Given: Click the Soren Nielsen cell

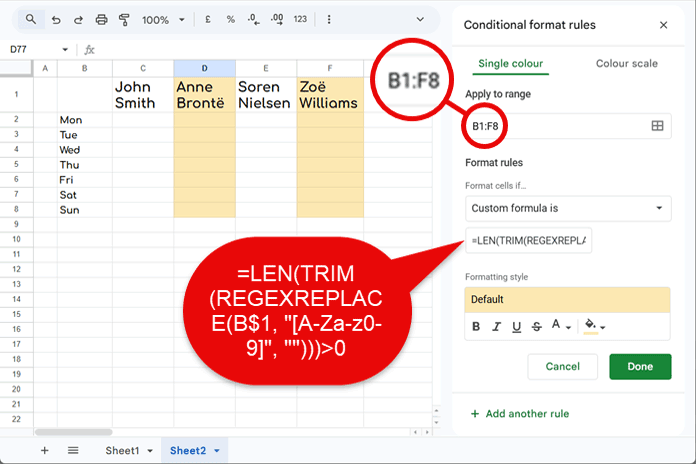Looking at the screenshot, I should (266, 95).
